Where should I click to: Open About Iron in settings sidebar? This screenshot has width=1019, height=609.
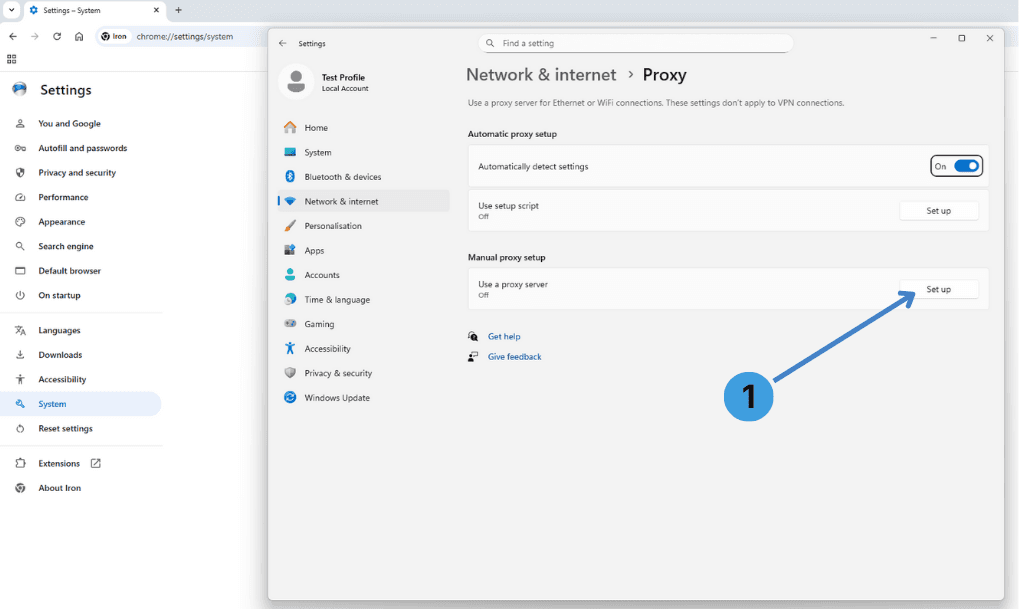[59, 488]
